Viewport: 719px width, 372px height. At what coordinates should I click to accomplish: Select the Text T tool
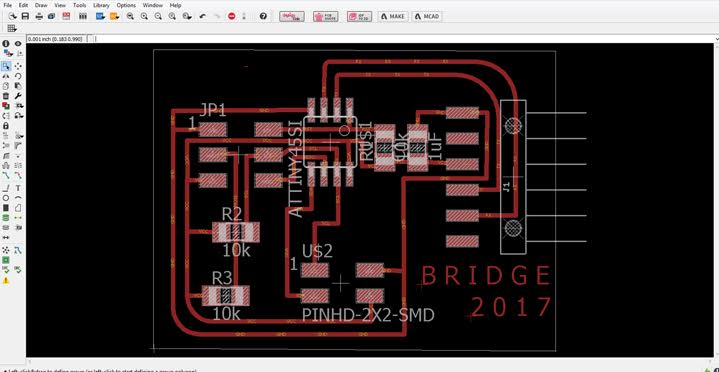18,188
